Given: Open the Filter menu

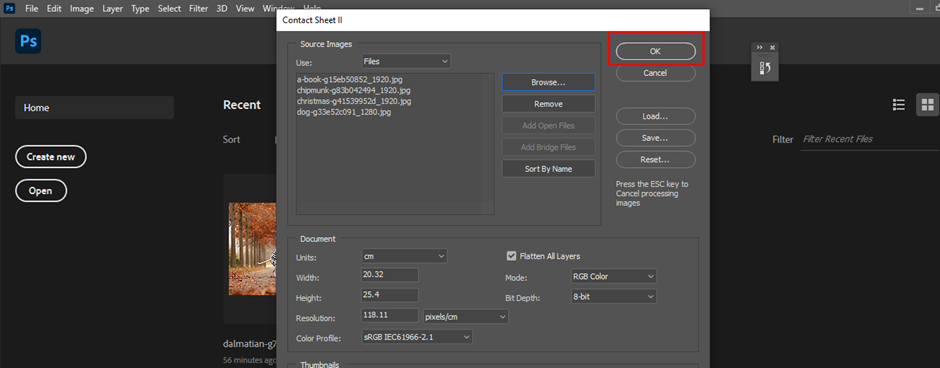Looking at the screenshot, I should pyautogui.click(x=198, y=8).
